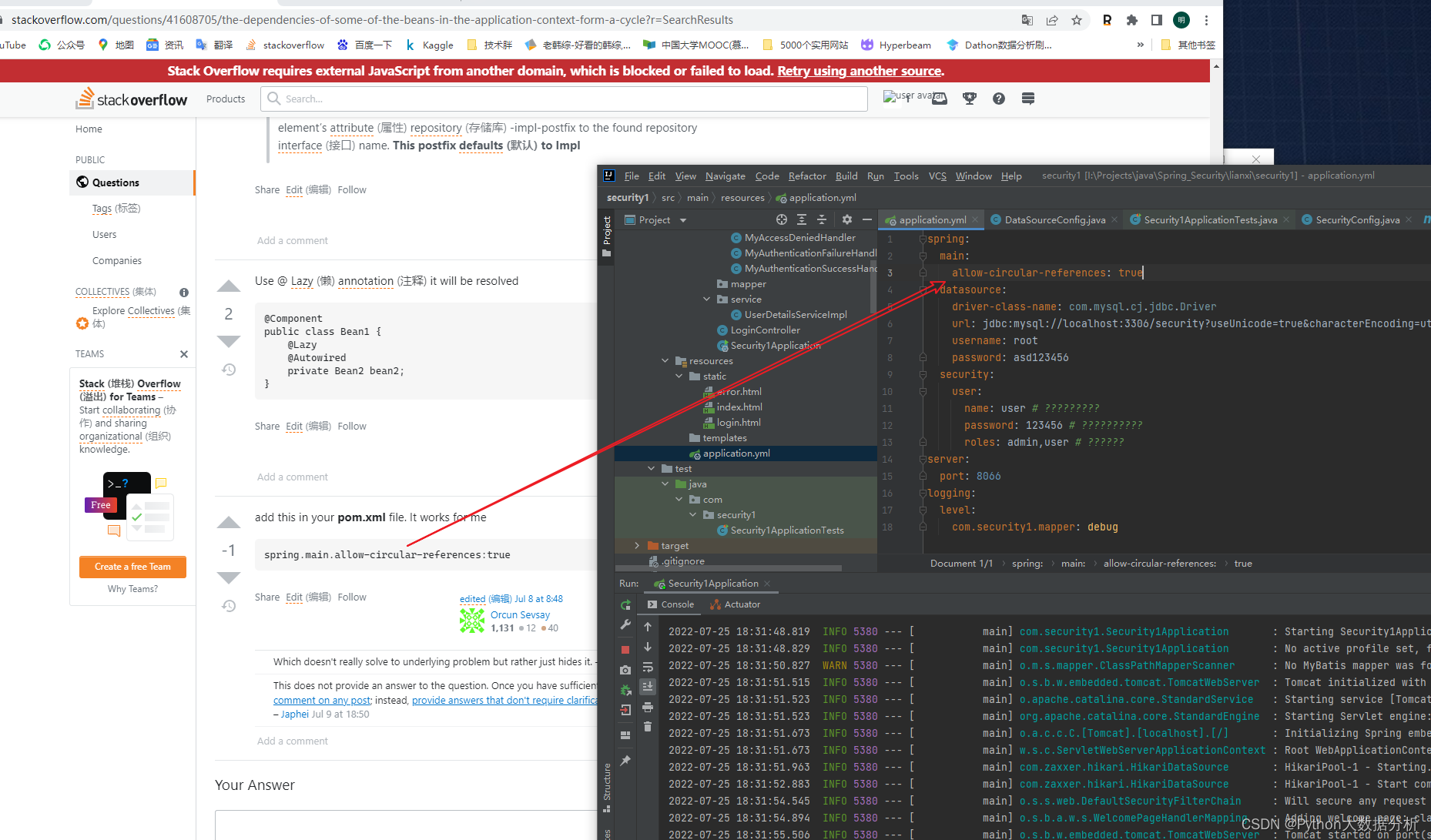Viewport: 1431px width, 840px height.
Task: Select opened file with crosshair icon
Action: tap(781, 219)
